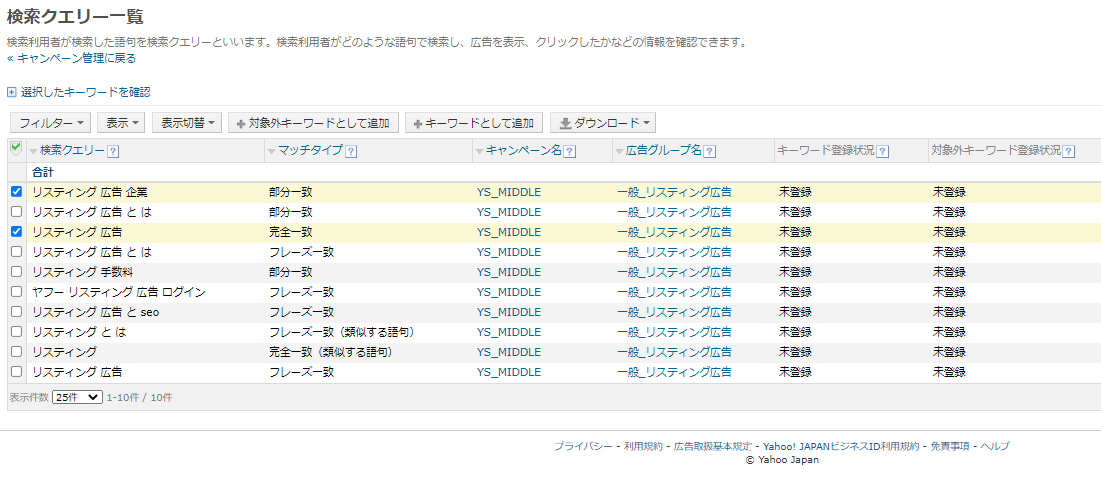This screenshot has height=478, width=1101.
Task: Uncheck the リスティング 広告 完全一致 row checkbox
Action: [x=17, y=231]
